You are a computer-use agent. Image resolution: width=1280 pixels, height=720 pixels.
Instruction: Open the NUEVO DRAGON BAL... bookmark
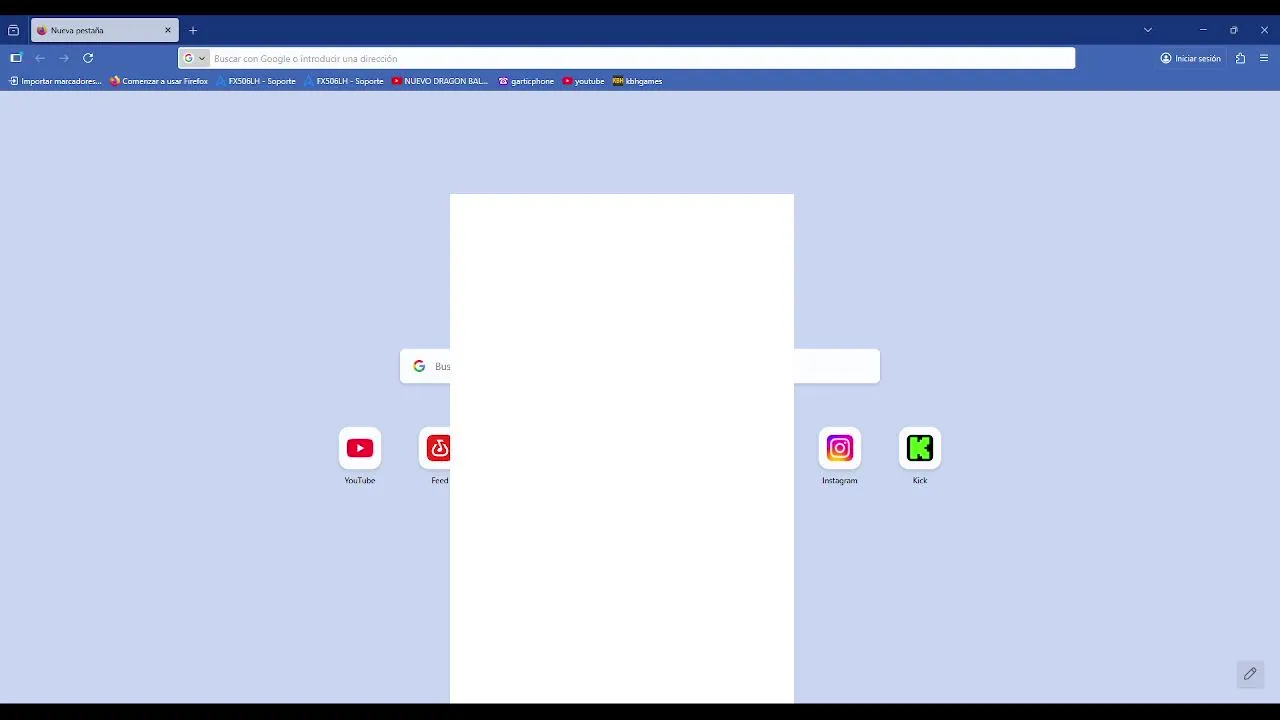440,81
